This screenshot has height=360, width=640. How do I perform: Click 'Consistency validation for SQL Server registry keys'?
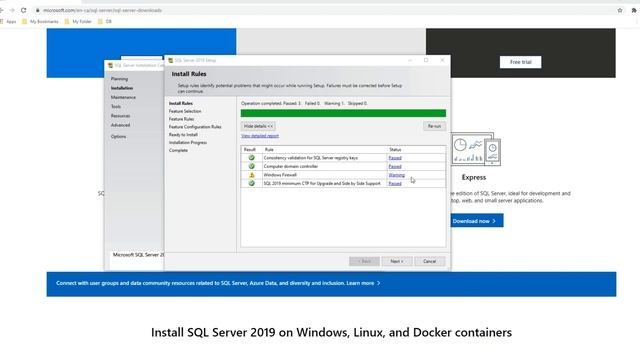(x=311, y=158)
